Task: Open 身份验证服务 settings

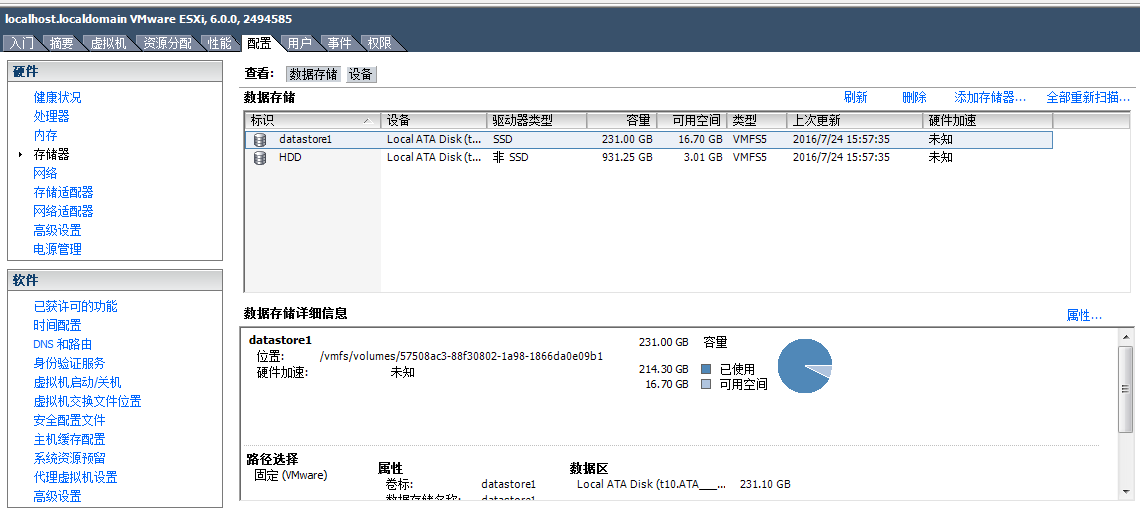Action: [x=69, y=363]
